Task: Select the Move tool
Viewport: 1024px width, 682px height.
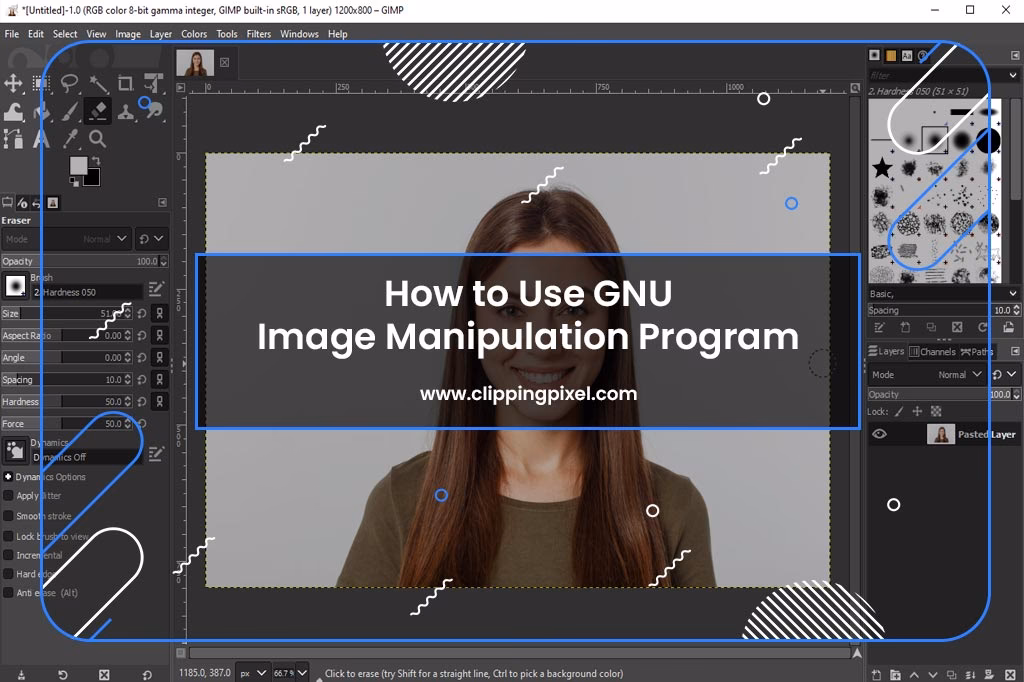Action: pyautogui.click(x=14, y=83)
